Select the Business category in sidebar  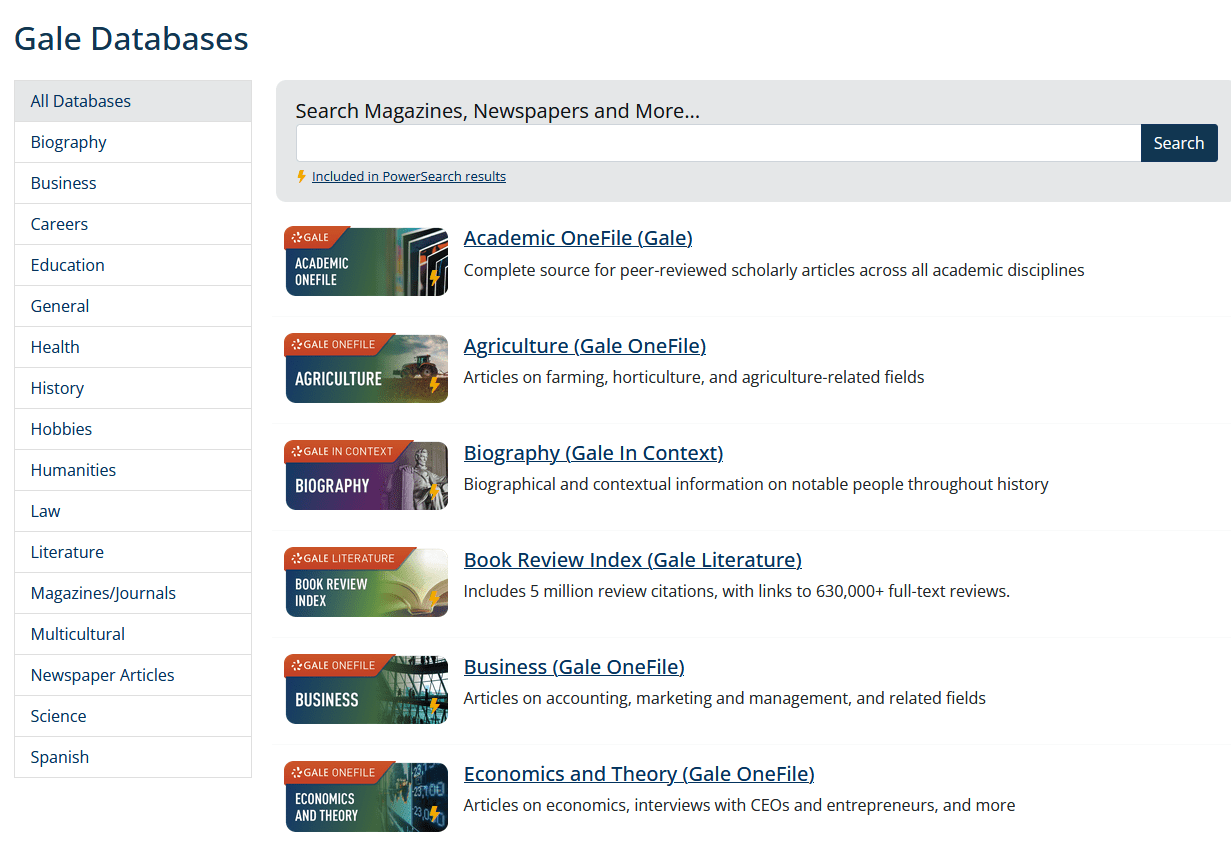pyautogui.click(x=133, y=183)
